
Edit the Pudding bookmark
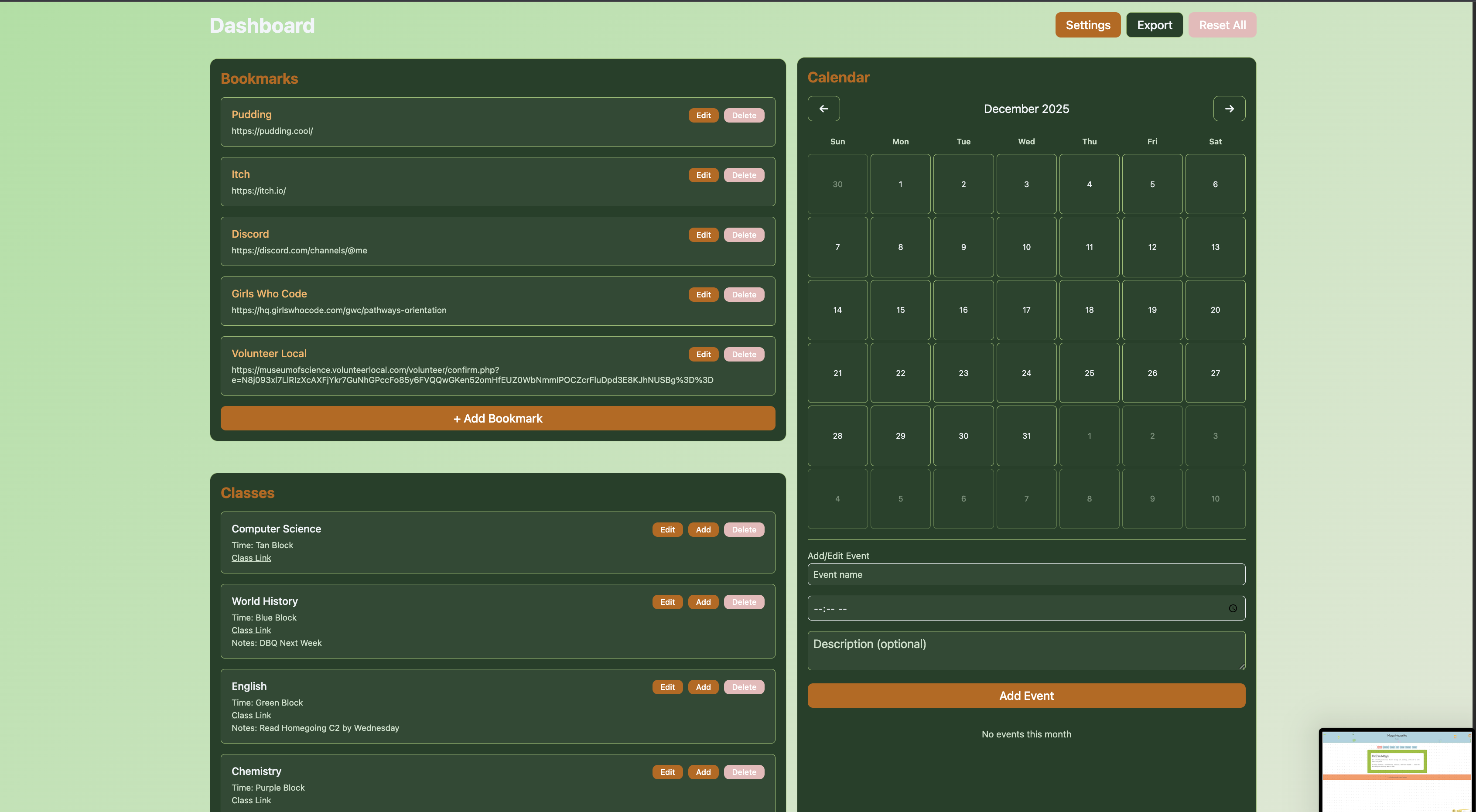[703, 115]
